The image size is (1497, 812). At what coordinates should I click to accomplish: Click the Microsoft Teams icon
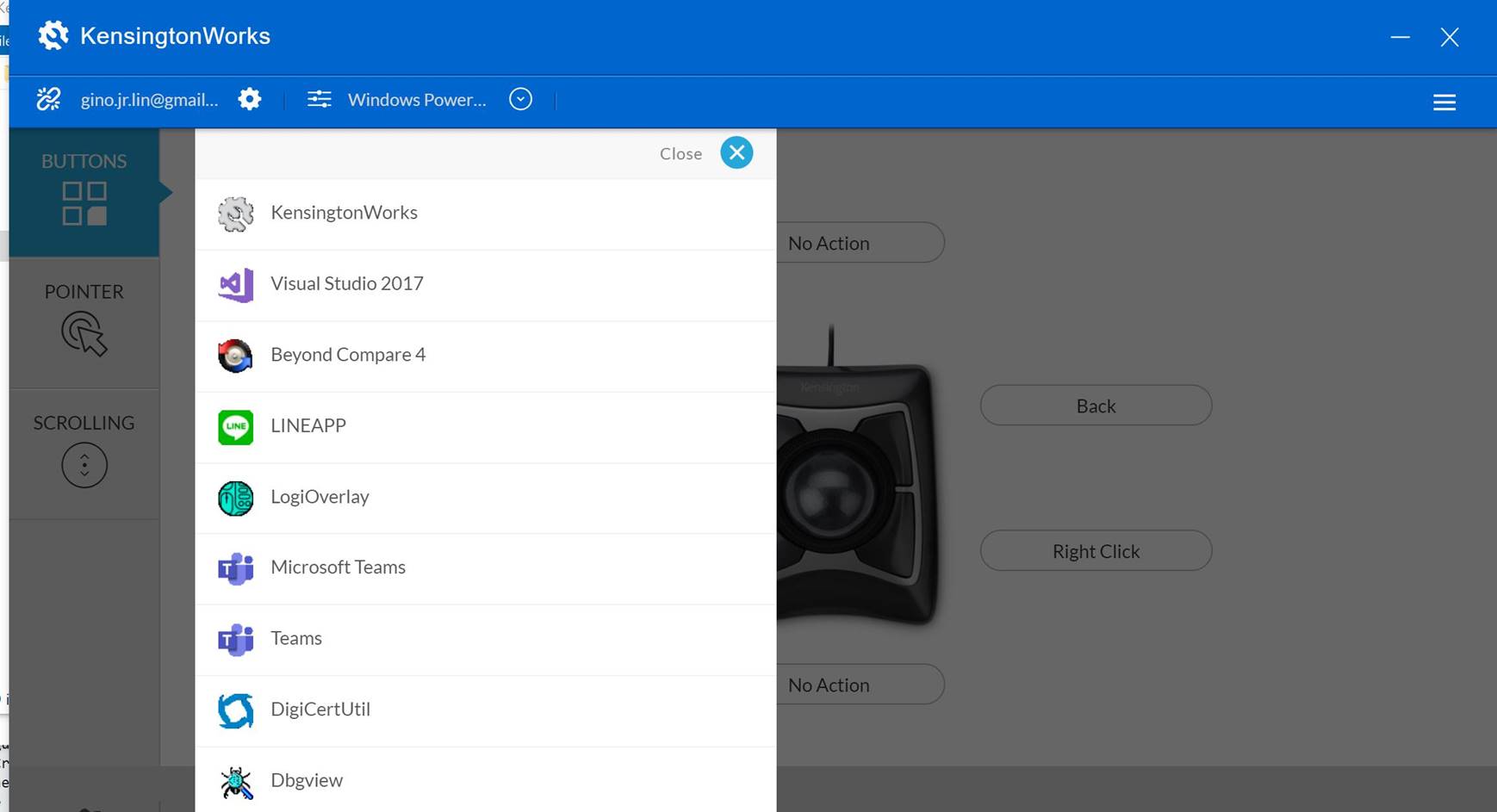235,569
